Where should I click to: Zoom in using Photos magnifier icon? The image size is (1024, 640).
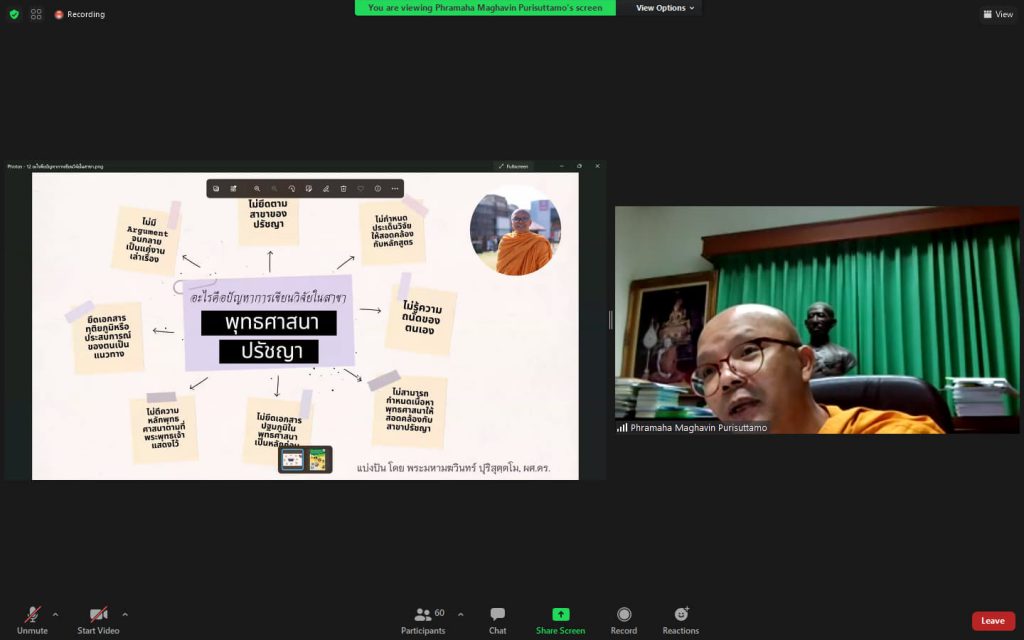[x=257, y=188]
